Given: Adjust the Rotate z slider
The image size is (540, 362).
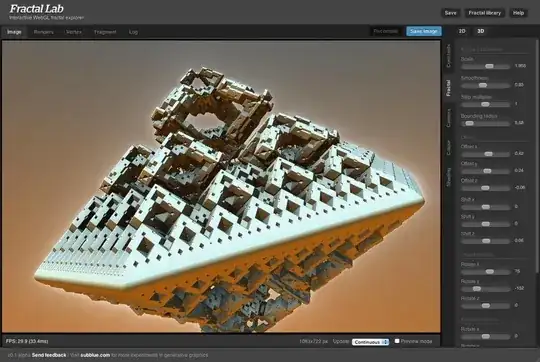Looking at the screenshot, I should coord(486,306).
